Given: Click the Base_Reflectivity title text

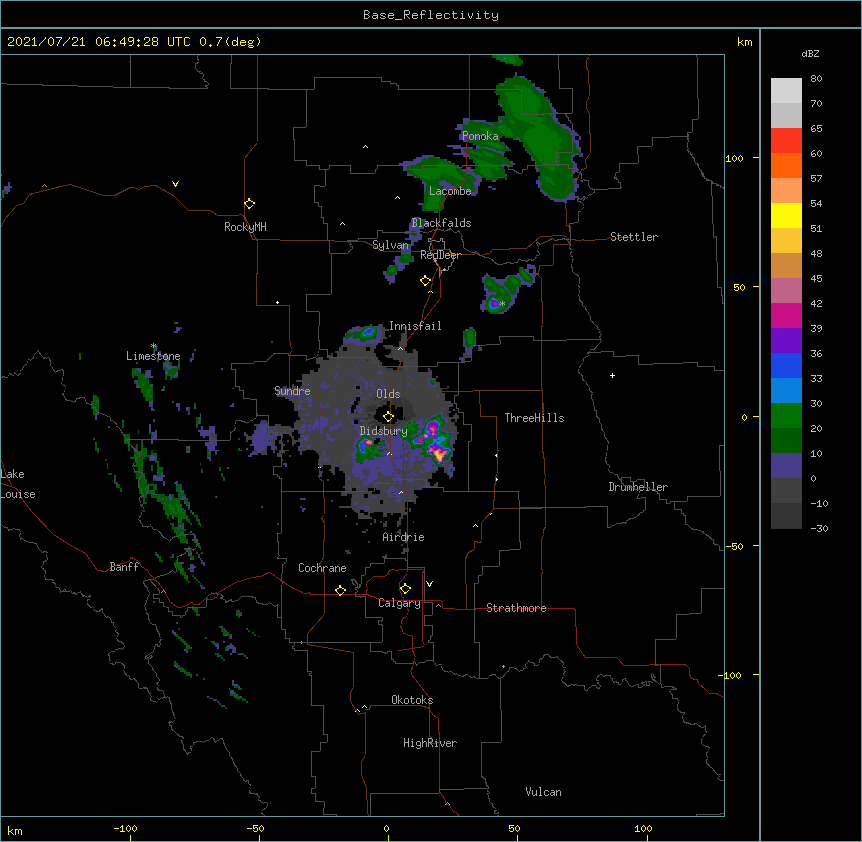Looking at the screenshot, I should 430,15.
